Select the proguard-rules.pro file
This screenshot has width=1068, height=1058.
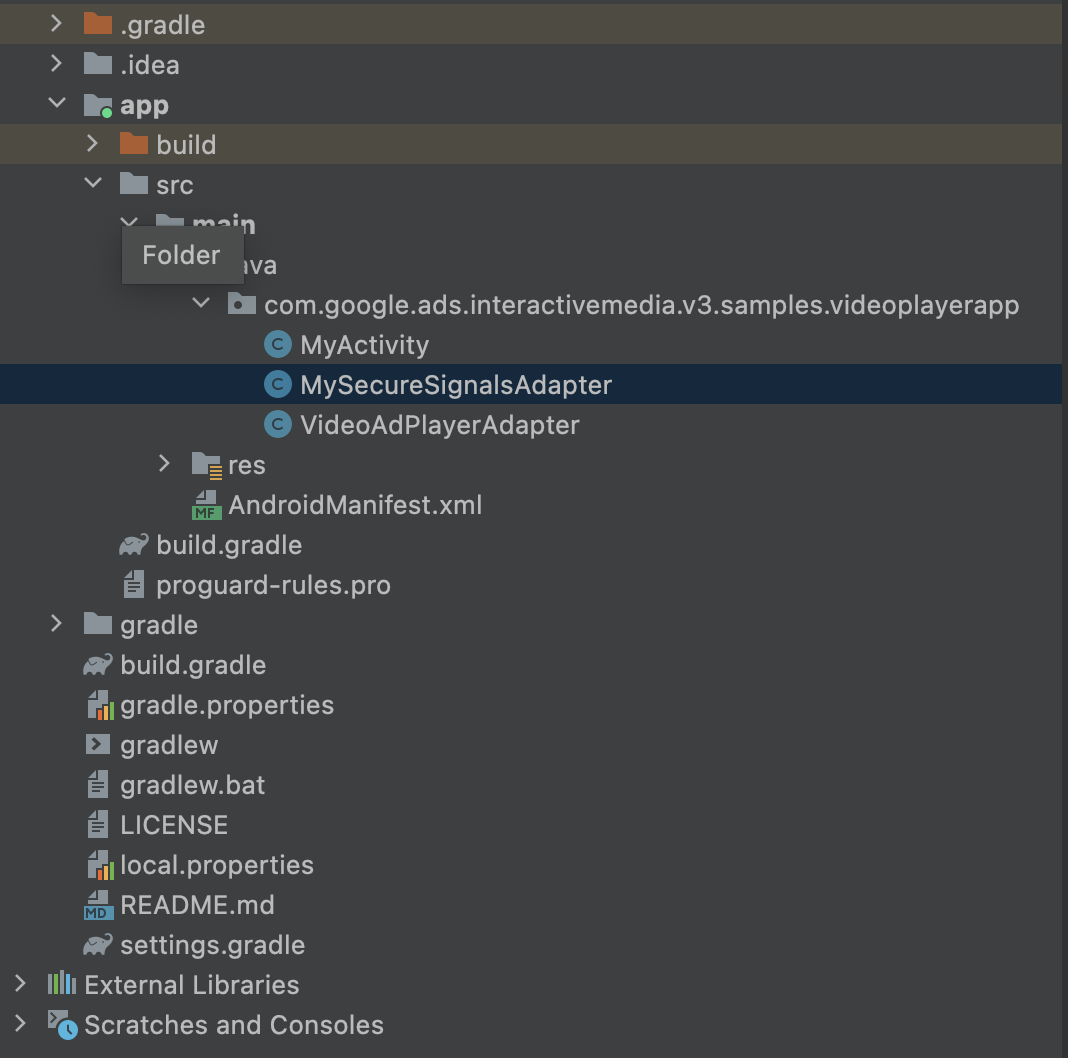[273, 585]
